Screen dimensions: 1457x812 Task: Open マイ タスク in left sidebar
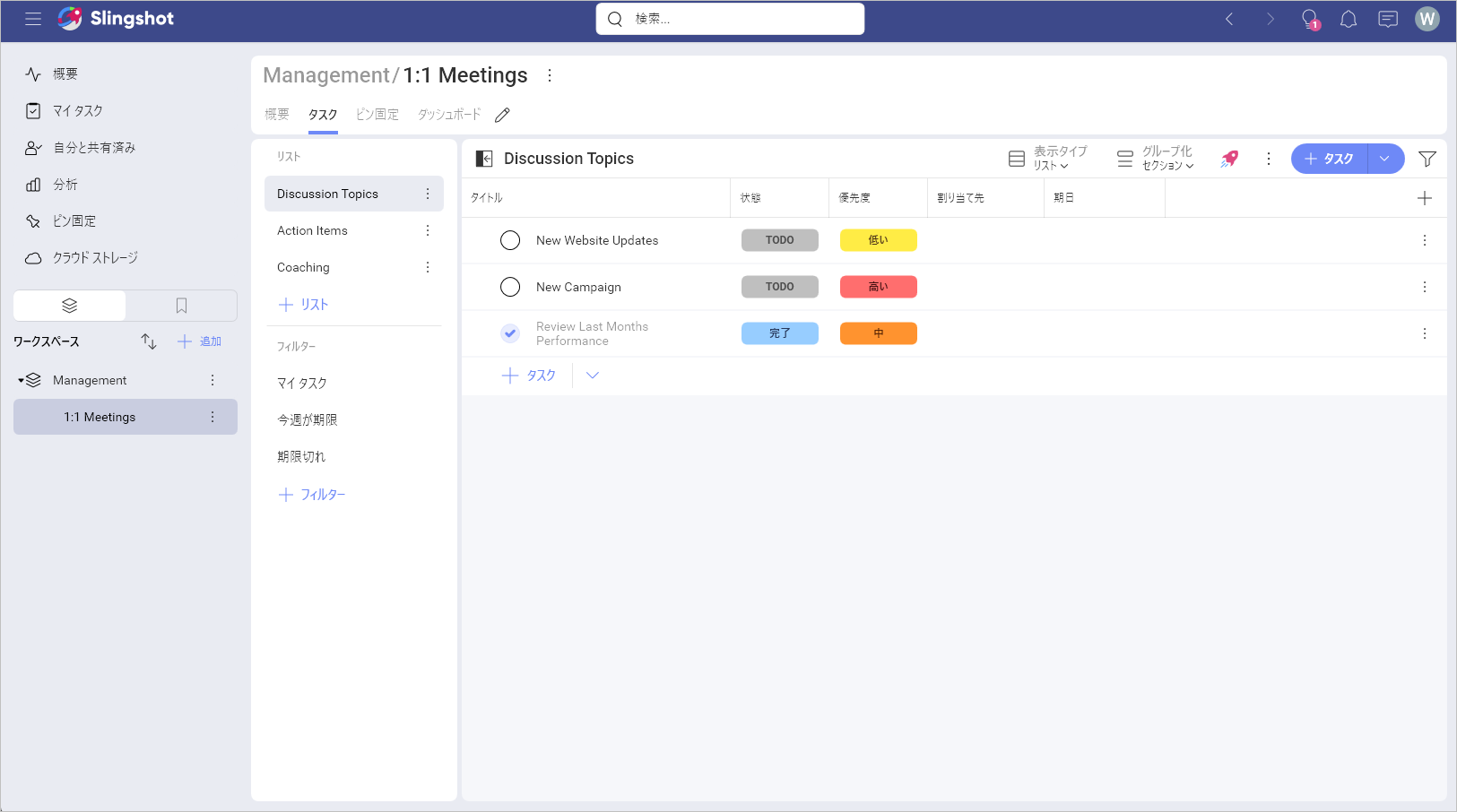(x=78, y=110)
